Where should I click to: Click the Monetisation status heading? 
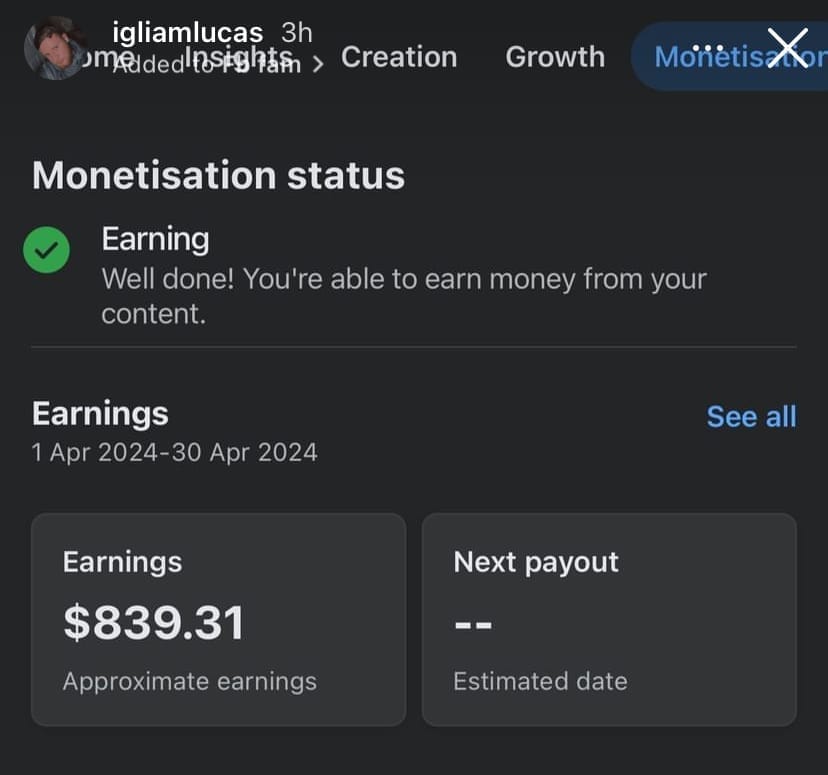click(218, 175)
